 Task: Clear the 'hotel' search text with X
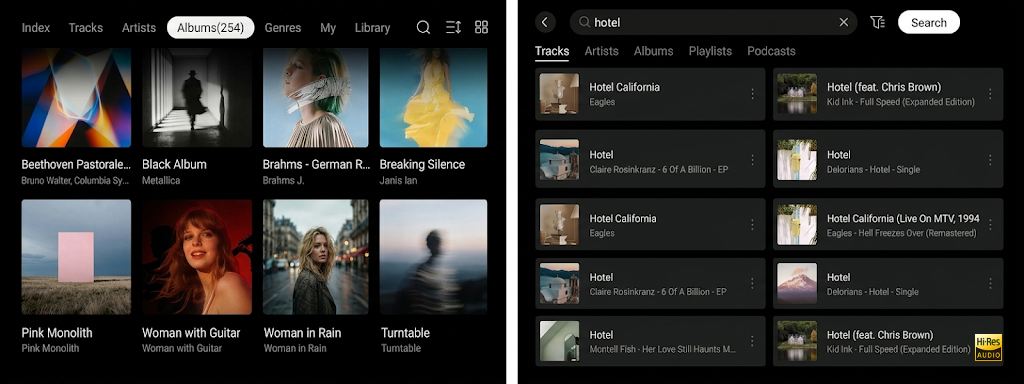pos(844,22)
